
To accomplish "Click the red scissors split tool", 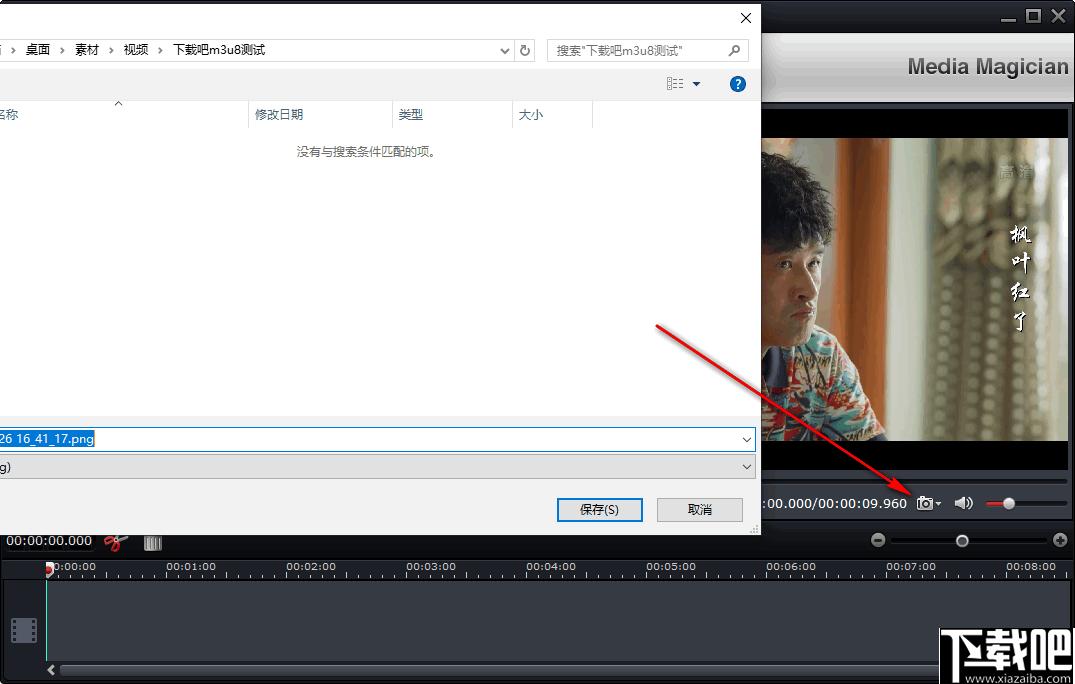I will pos(116,542).
